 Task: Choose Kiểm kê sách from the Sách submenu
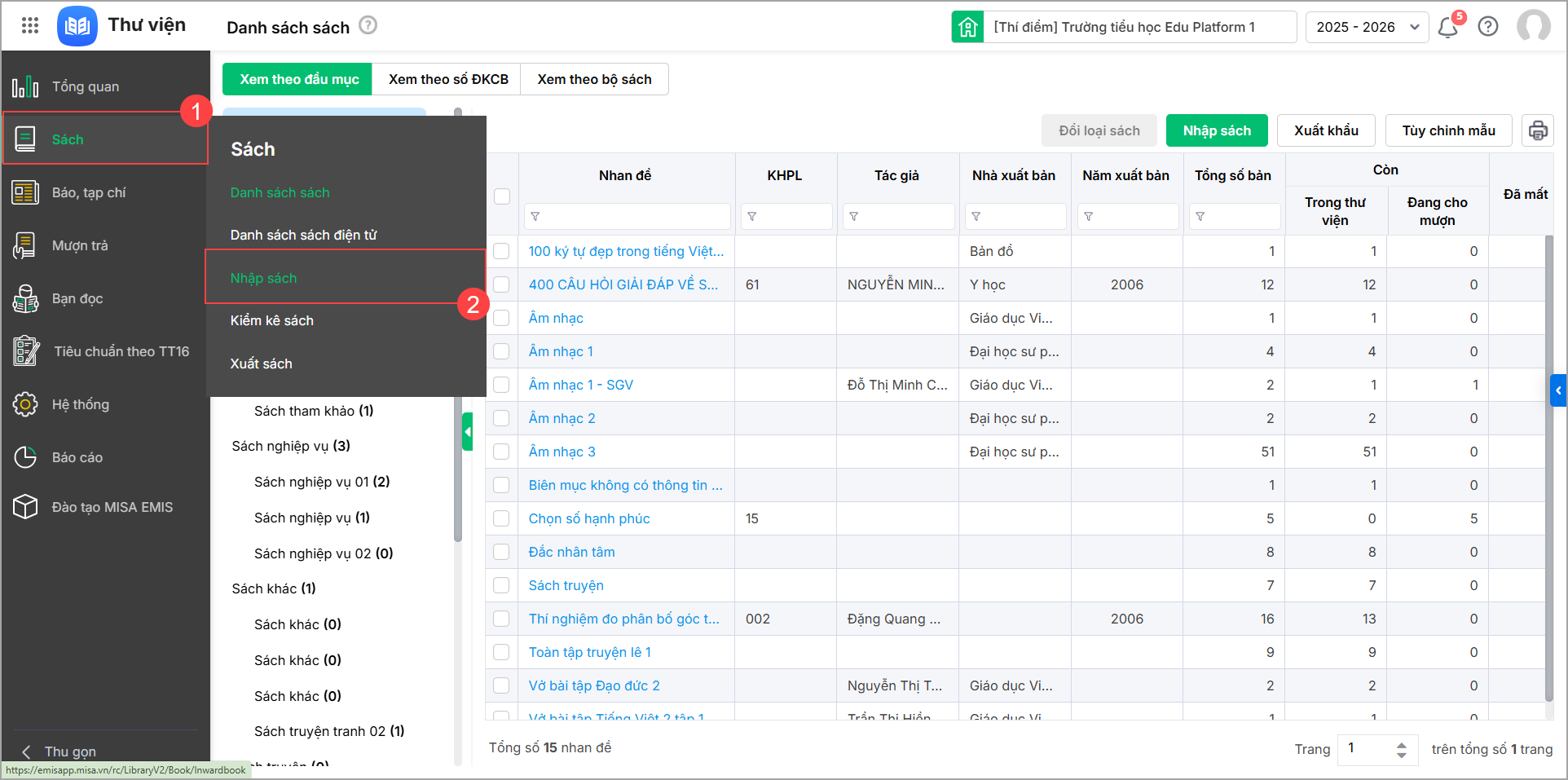click(271, 320)
